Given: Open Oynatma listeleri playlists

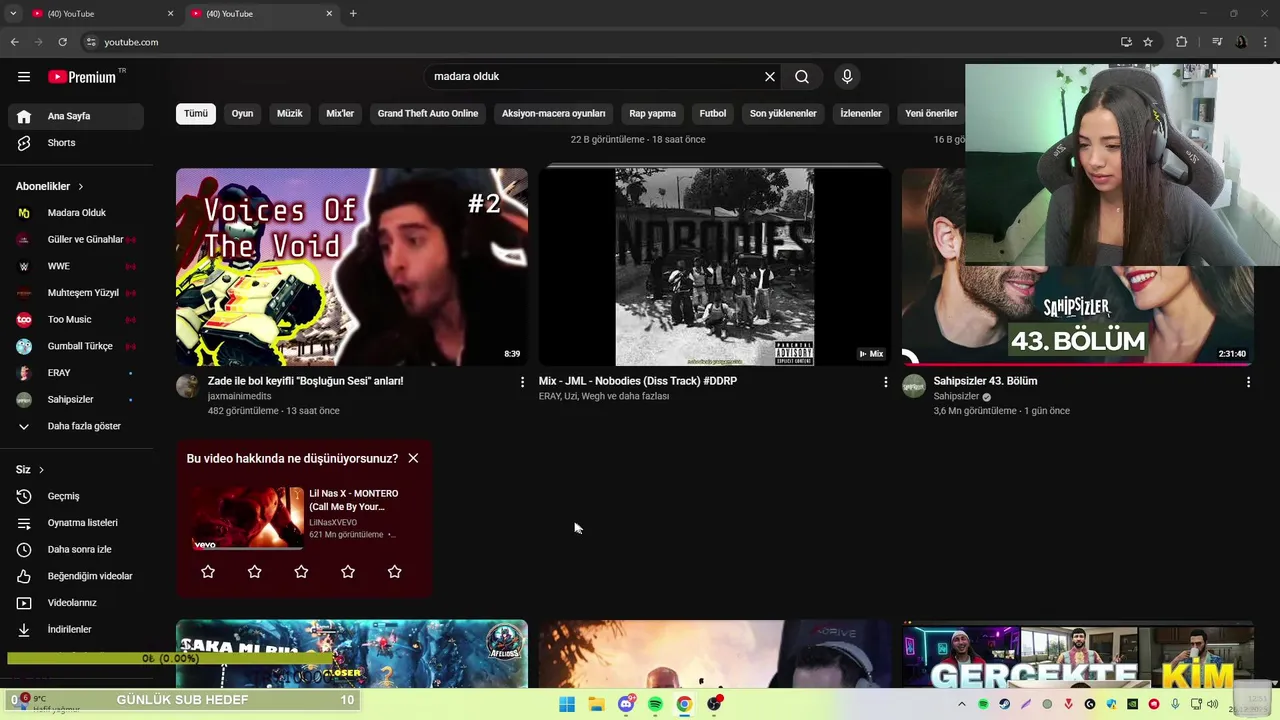Looking at the screenshot, I should point(76,523).
